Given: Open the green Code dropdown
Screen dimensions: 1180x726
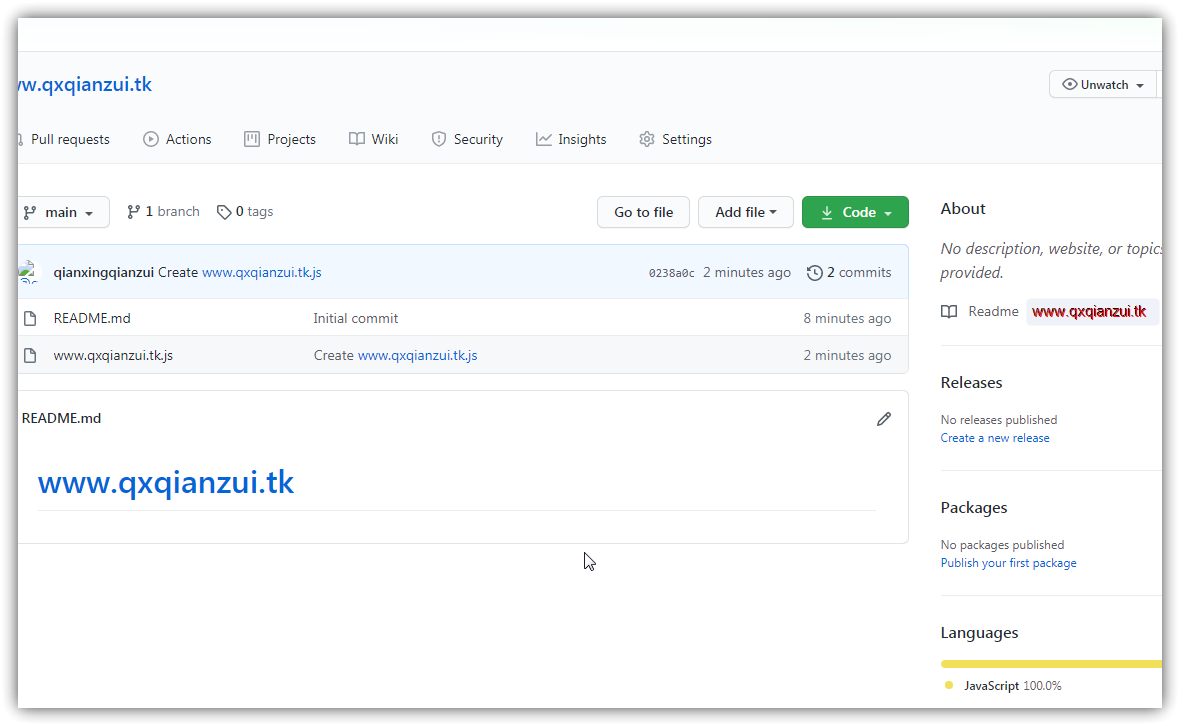Looking at the screenshot, I should point(855,212).
